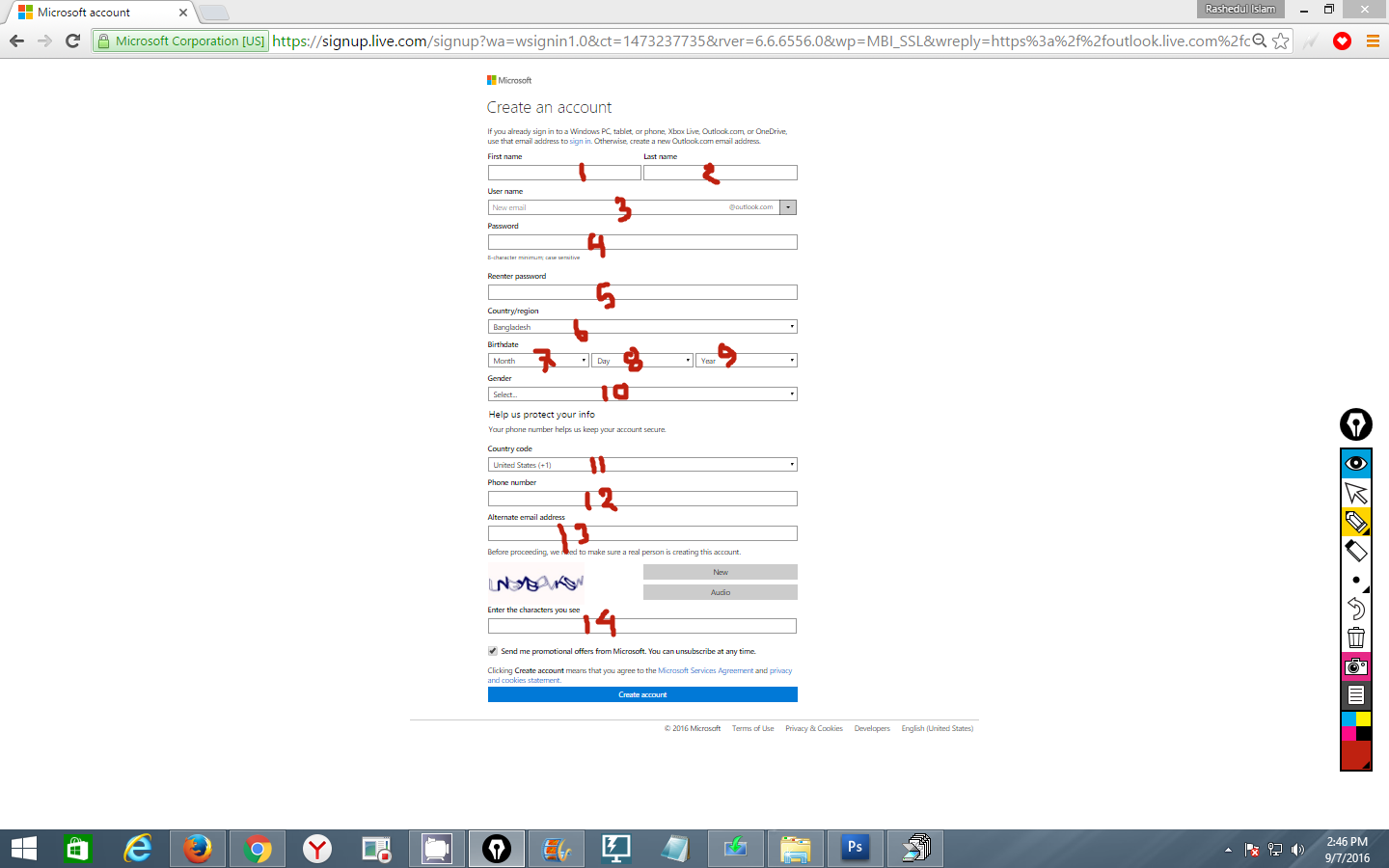
Task: Open the Country/region dropdown showing Bangladesh
Action: point(642,327)
